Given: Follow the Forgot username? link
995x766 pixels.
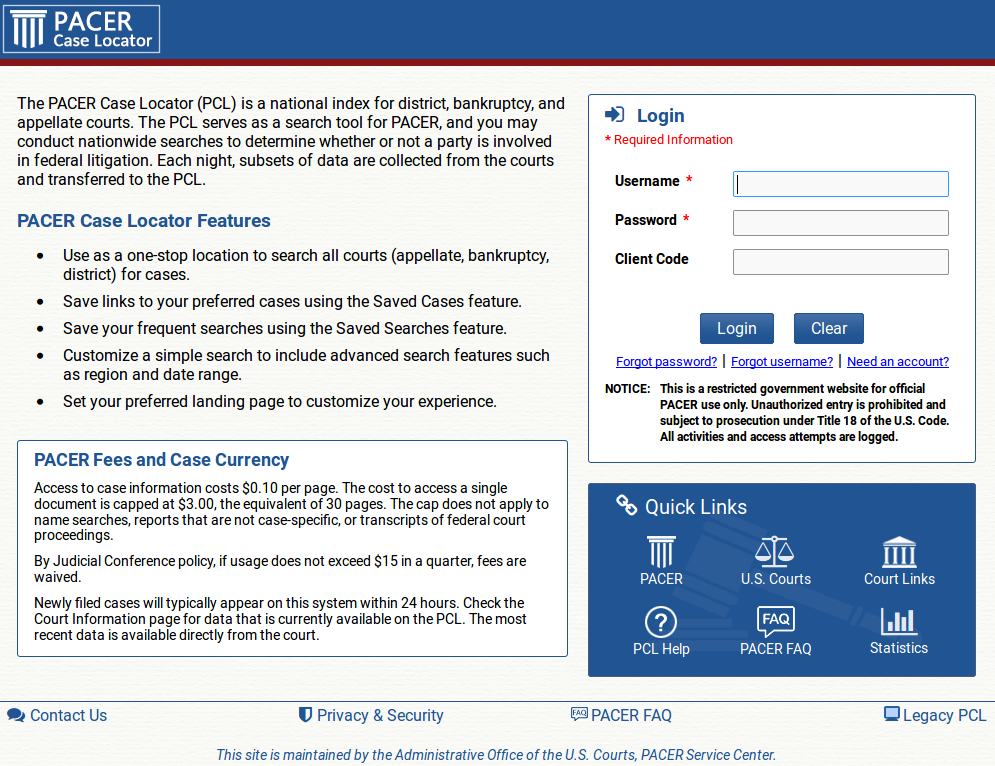Looking at the screenshot, I should pos(782,361).
